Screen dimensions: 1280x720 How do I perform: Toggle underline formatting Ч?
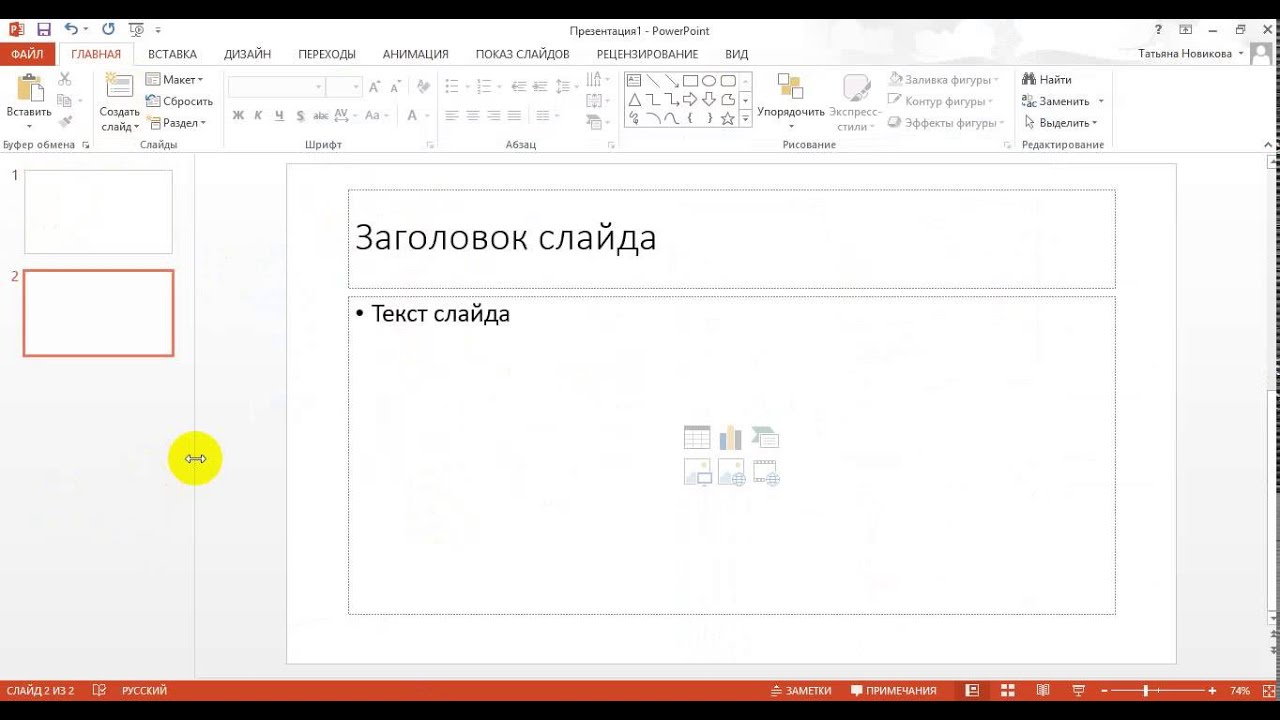point(279,116)
